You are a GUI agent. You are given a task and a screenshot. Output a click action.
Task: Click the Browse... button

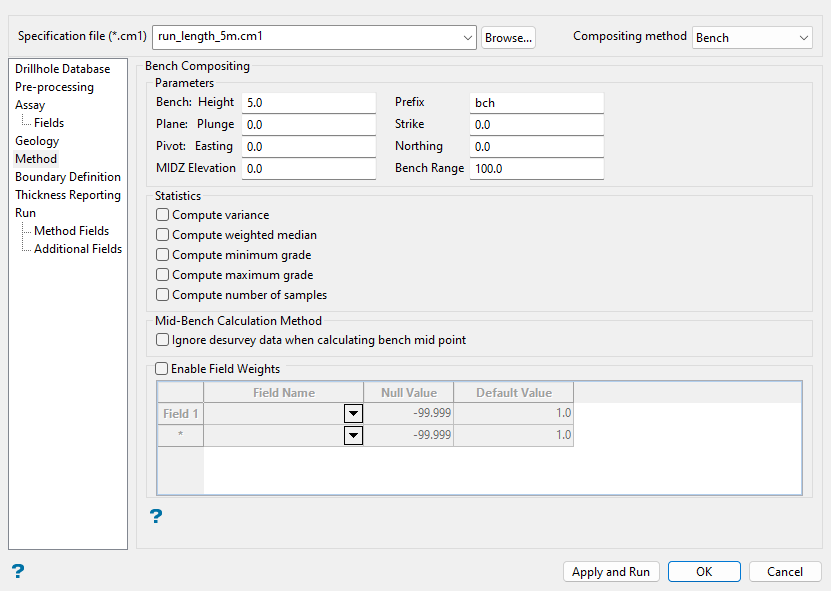(x=508, y=38)
